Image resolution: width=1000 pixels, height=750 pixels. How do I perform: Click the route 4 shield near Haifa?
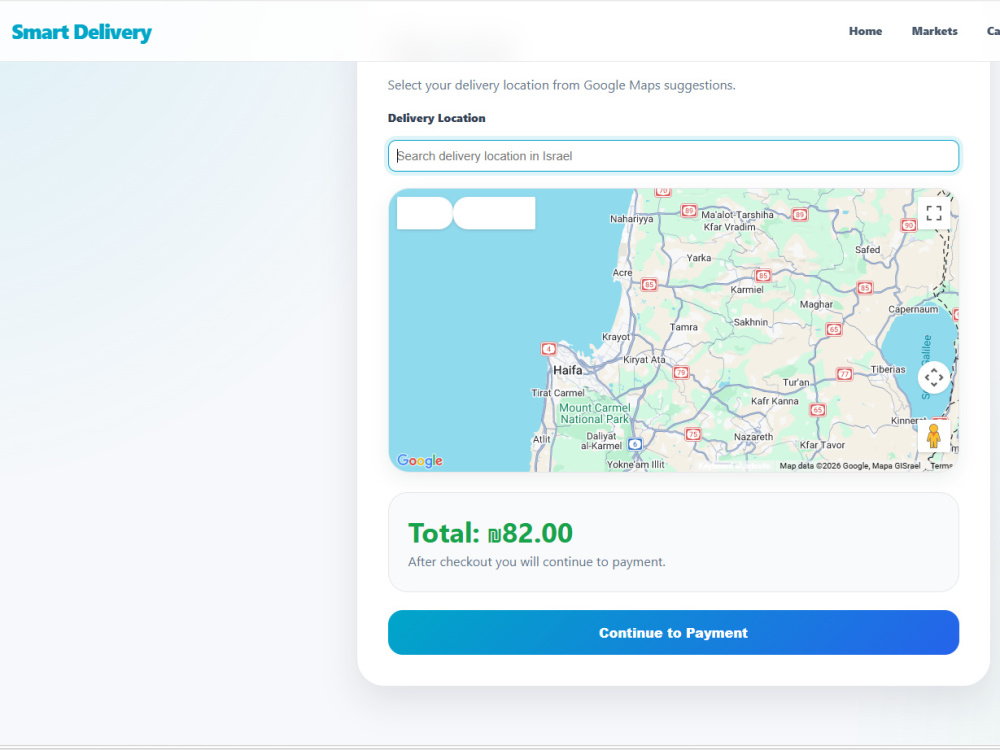coord(548,349)
